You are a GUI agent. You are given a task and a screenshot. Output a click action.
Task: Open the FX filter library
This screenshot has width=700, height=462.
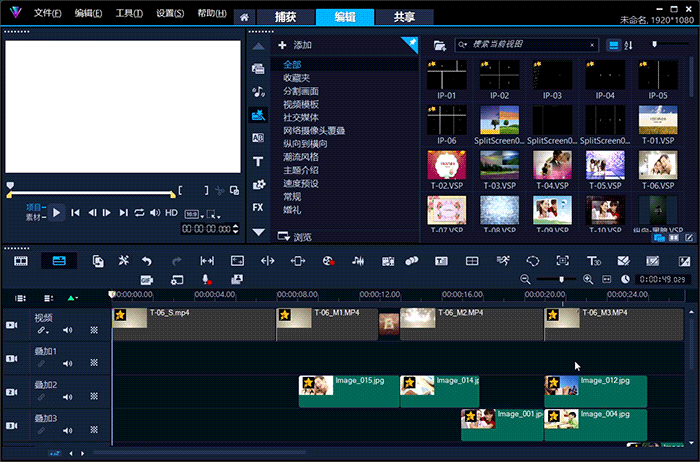[258, 207]
